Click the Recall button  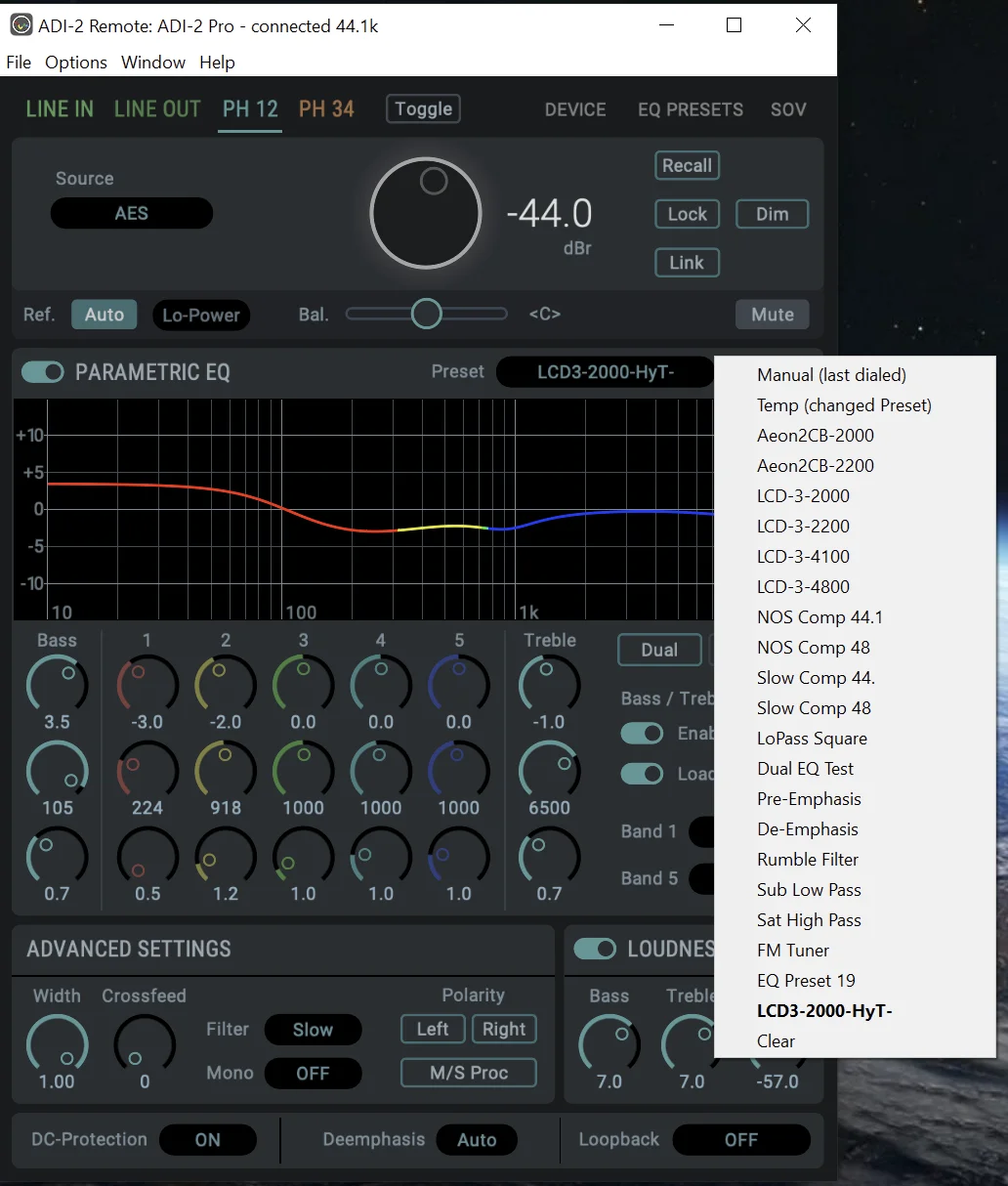pyautogui.click(x=687, y=166)
